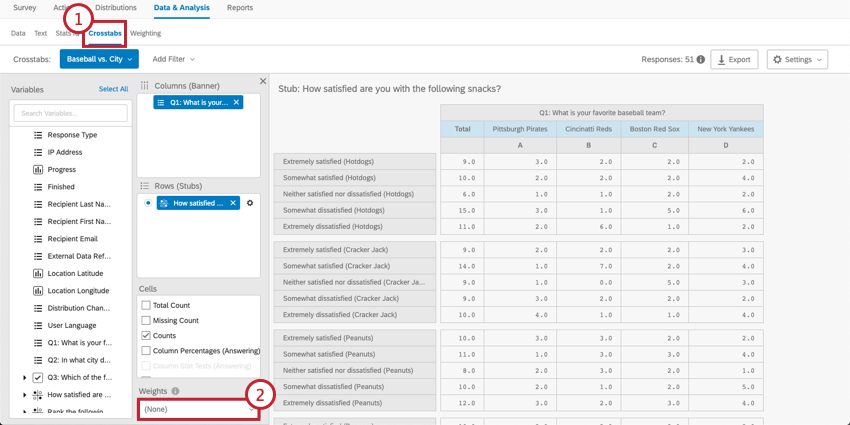Viewport: 850px width, 425px height.
Task: Open the Baseball vs. City crosstab dropdown
Action: 99,60
